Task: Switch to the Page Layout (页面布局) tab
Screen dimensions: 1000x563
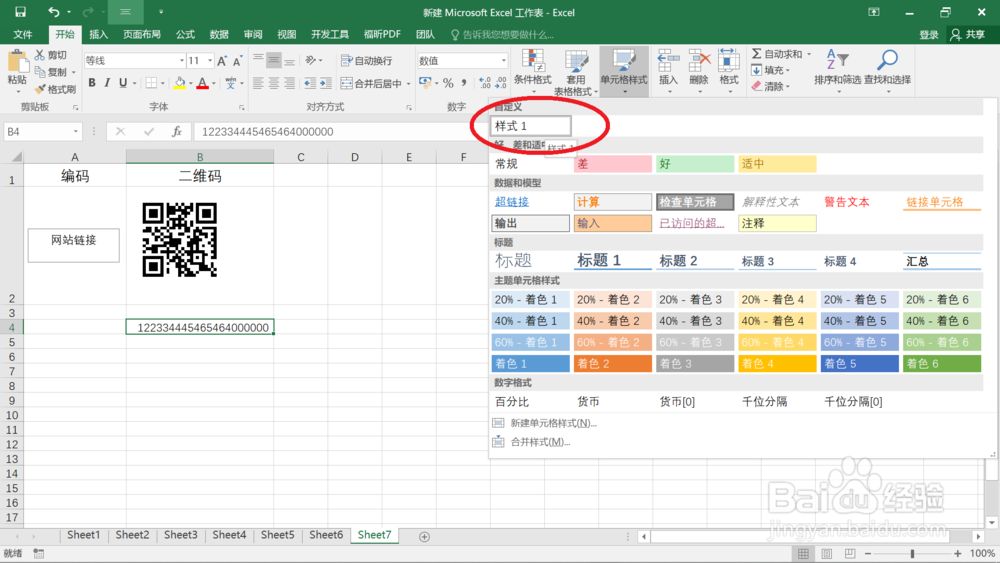Action: (x=142, y=34)
